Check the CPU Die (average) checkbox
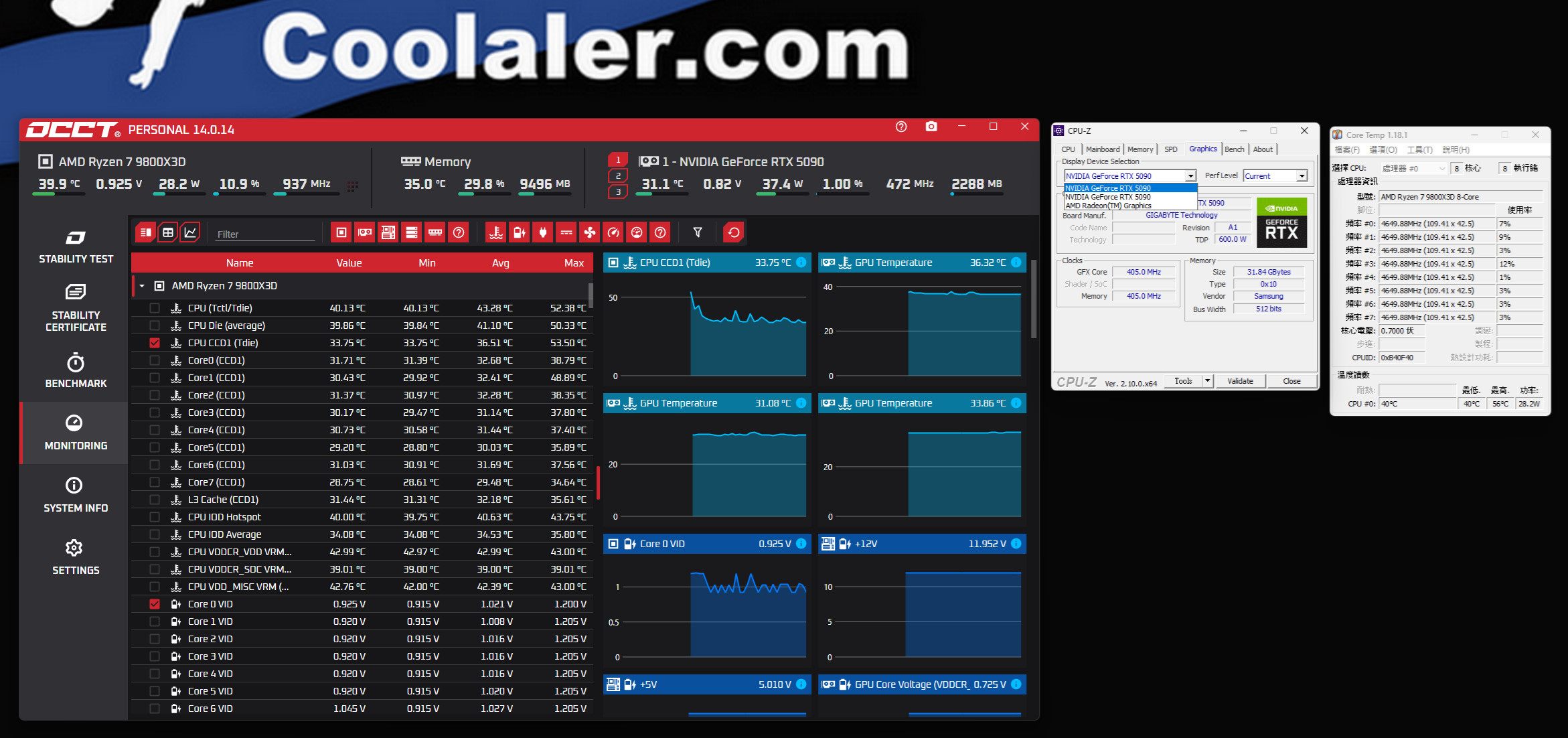Viewport: 1568px width, 738px height. coord(155,325)
